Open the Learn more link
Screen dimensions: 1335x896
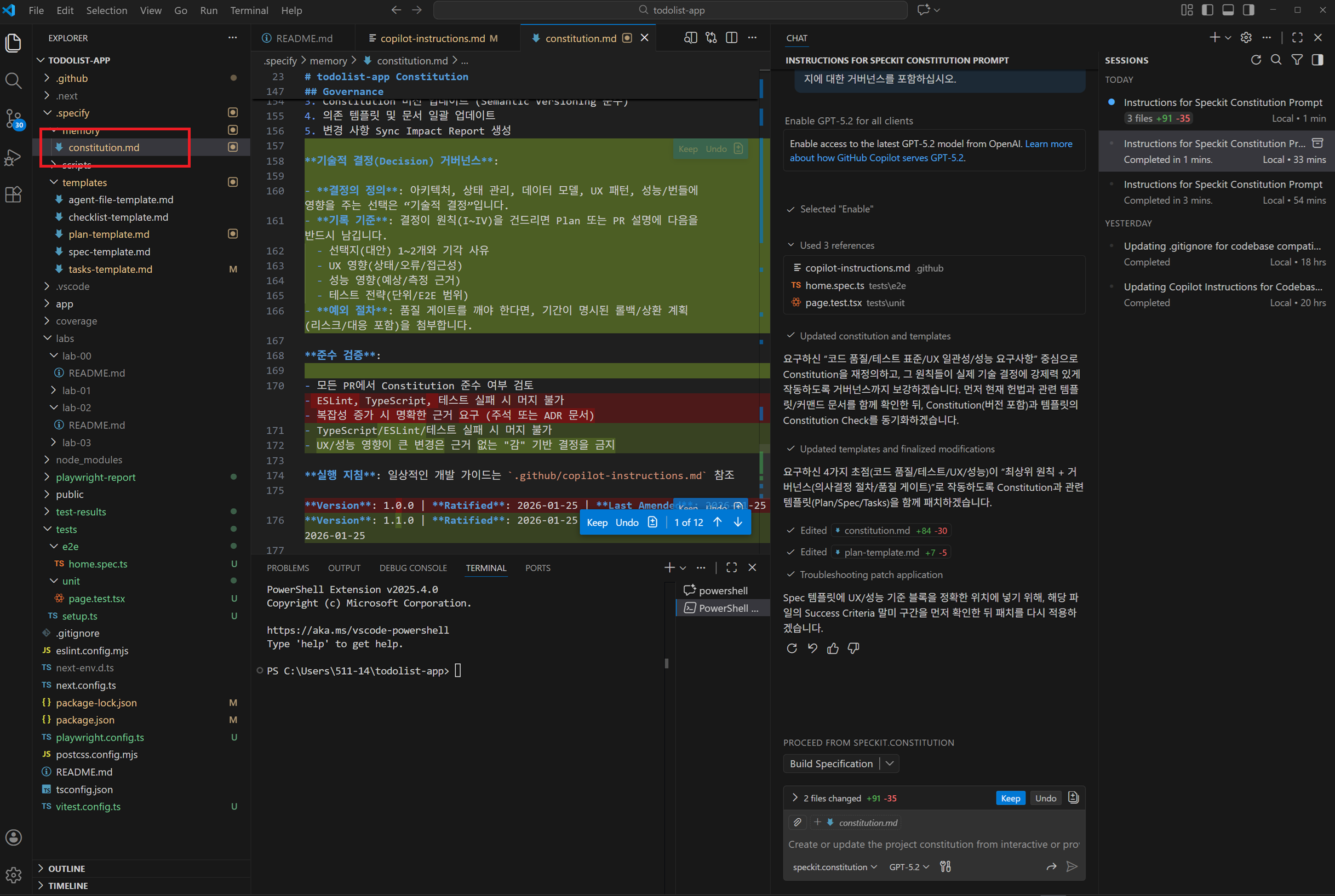pyautogui.click(x=1048, y=144)
